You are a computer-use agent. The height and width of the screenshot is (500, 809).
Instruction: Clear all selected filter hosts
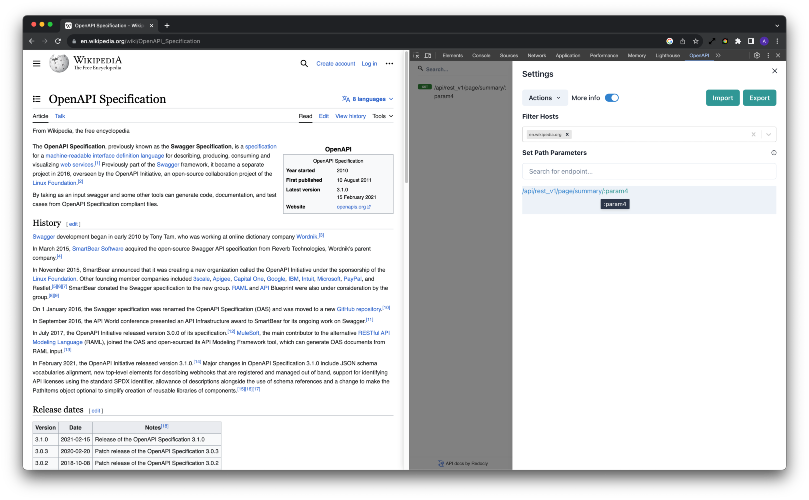(x=753, y=134)
